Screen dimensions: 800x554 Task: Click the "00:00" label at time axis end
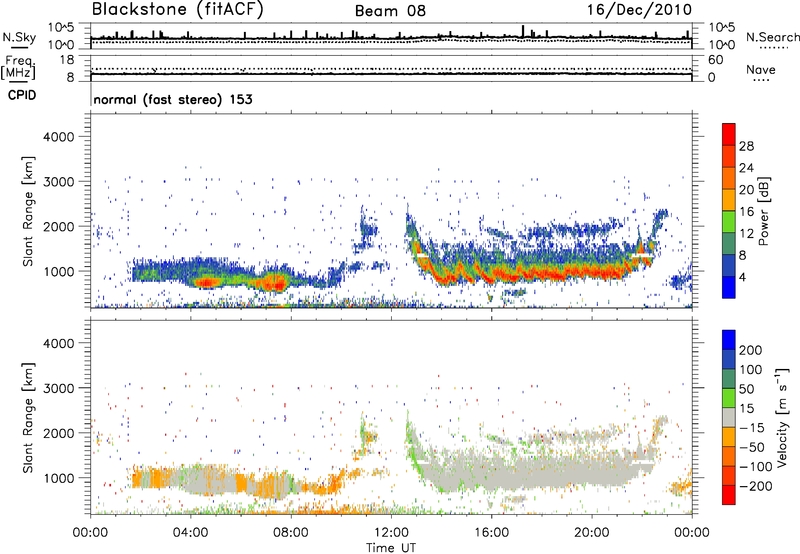coord(692,533)
